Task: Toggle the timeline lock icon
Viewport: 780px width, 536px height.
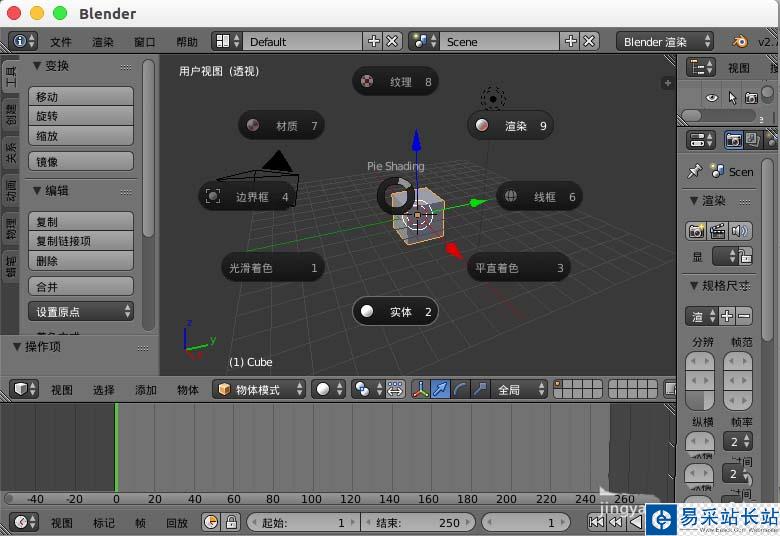Action: (231, 522)
